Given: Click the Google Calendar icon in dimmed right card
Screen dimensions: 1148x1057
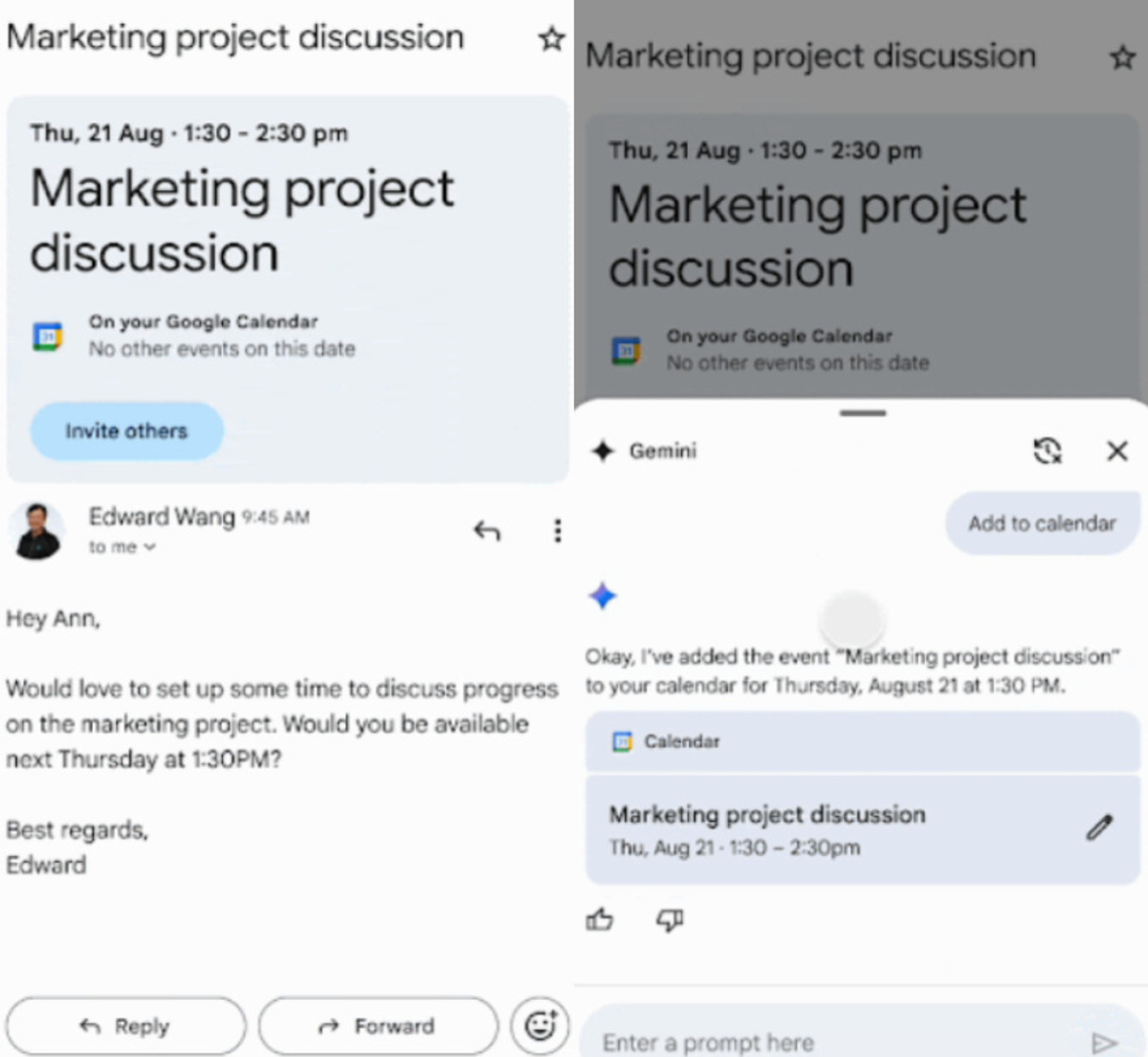Looking at the screenshot, I should (627, 351).
